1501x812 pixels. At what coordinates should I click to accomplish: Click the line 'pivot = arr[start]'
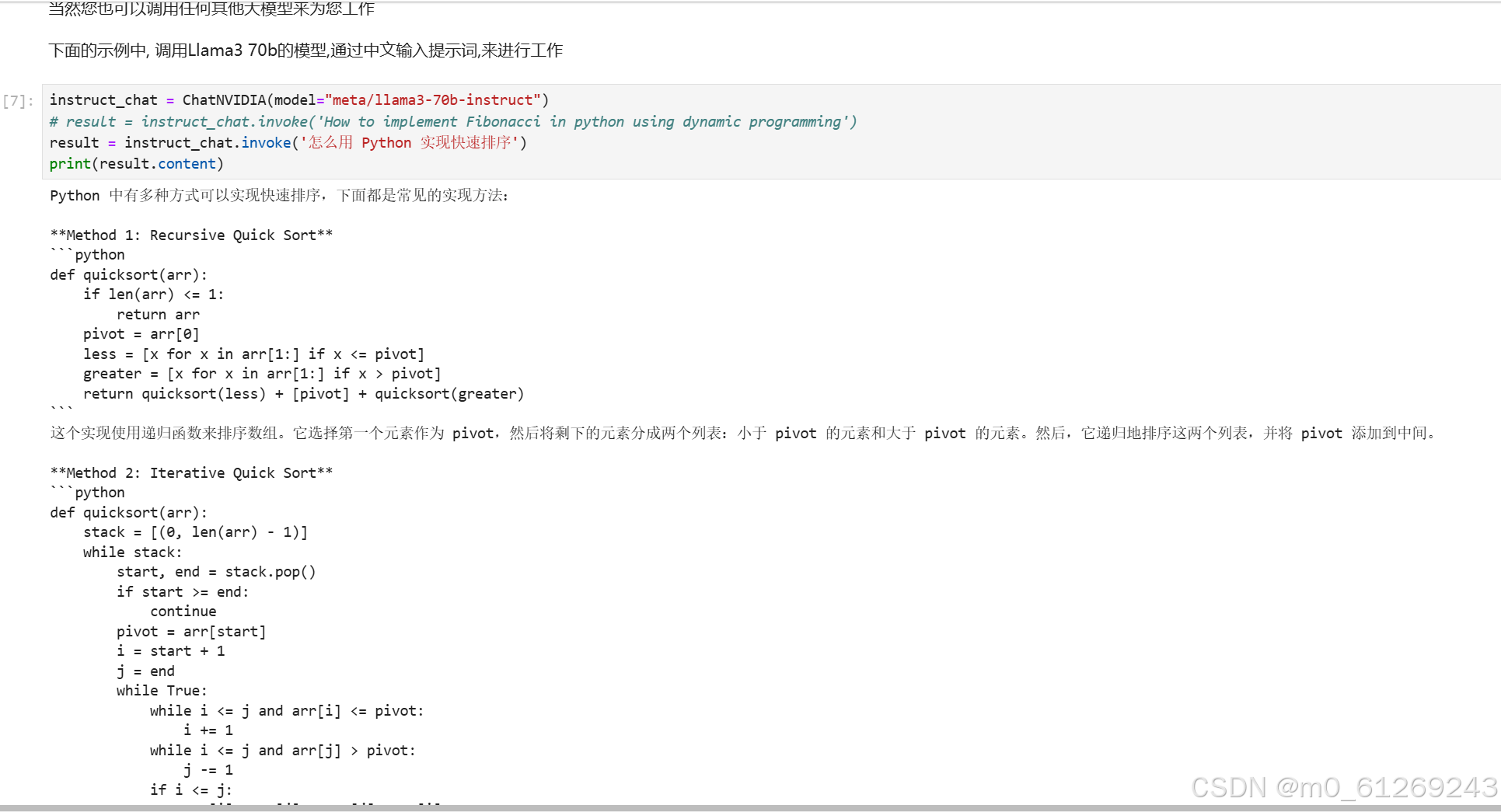coord(191,632)
